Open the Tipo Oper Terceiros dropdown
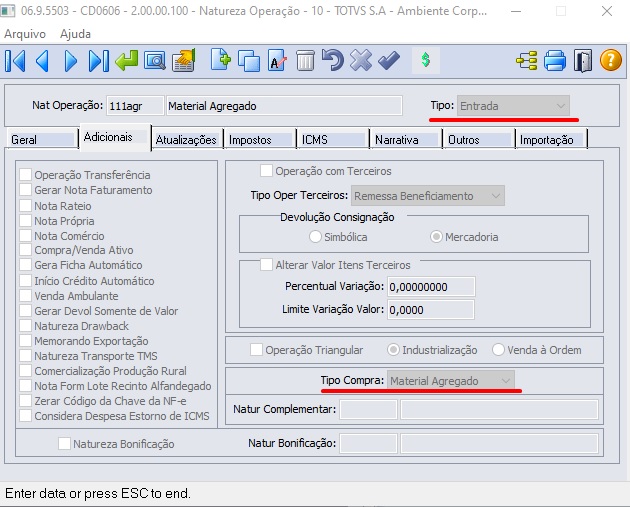 (428, 196)
